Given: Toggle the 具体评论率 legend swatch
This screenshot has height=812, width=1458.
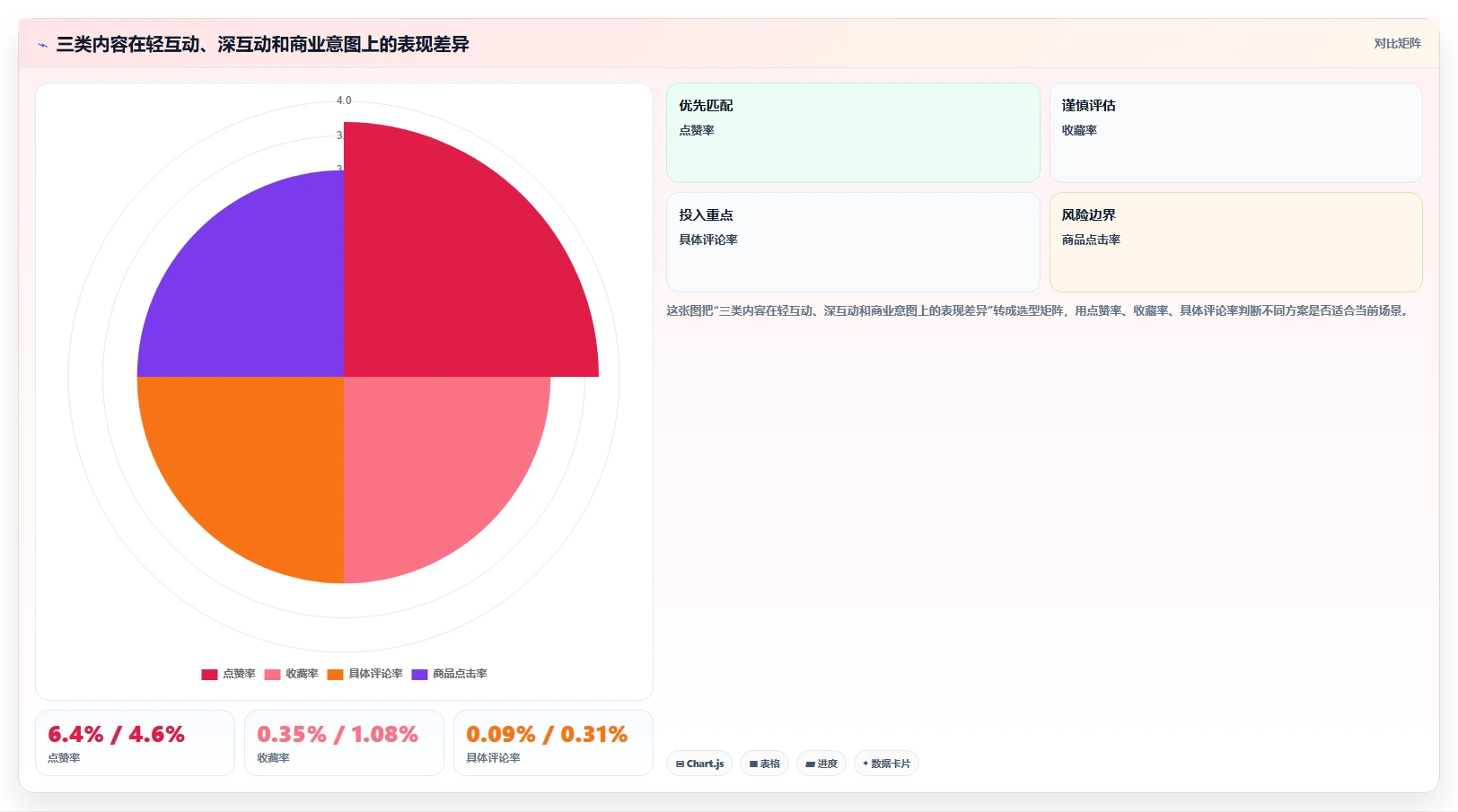Looking at the screenshot, I should [x=335, y=674].
